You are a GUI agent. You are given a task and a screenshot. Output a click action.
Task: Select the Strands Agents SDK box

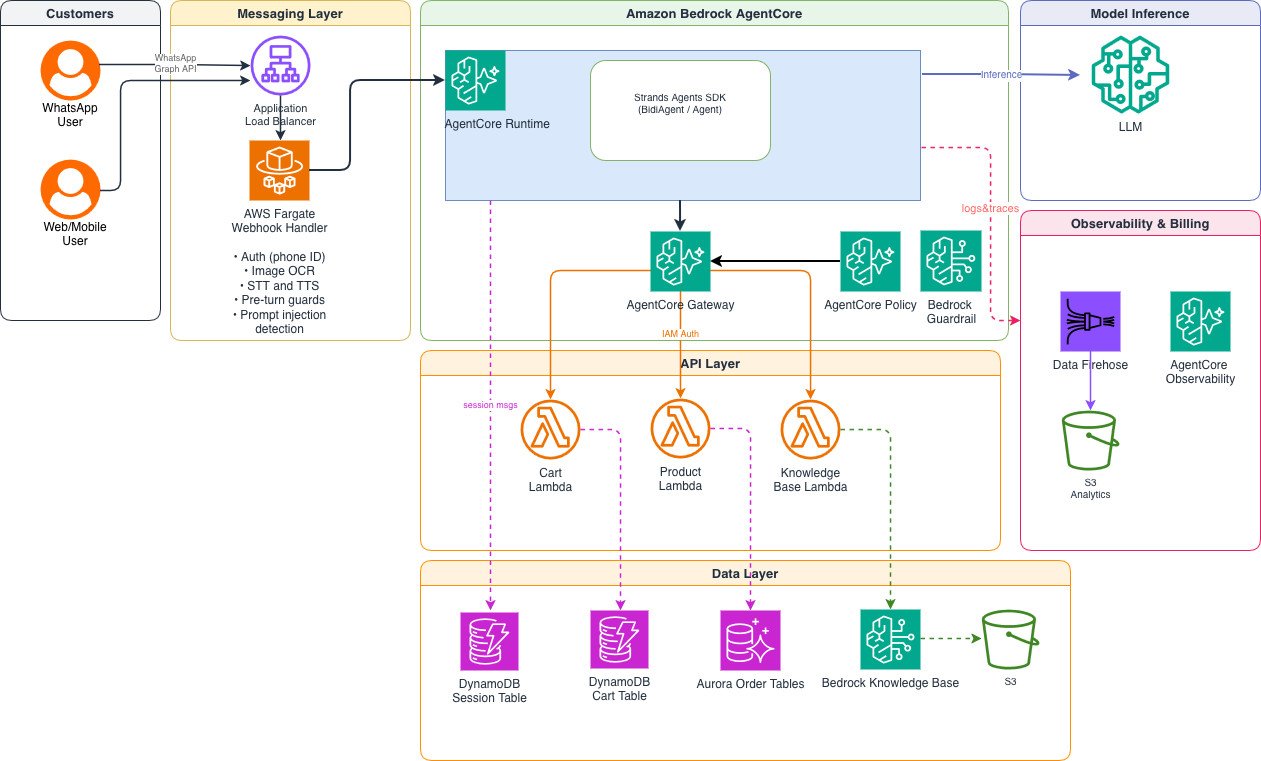point(680,110)
